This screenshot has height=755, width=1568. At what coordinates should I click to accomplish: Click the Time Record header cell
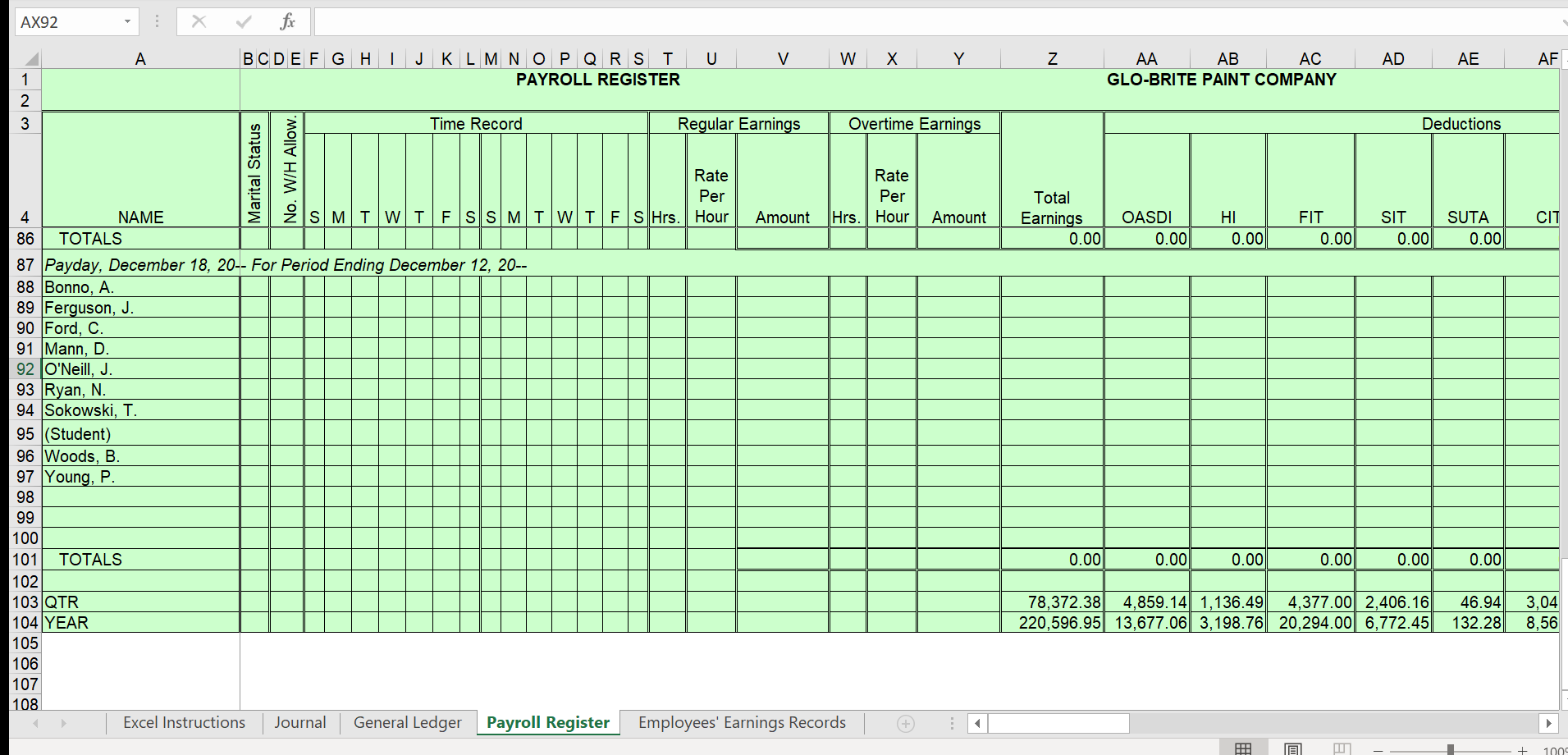point(476,123)
